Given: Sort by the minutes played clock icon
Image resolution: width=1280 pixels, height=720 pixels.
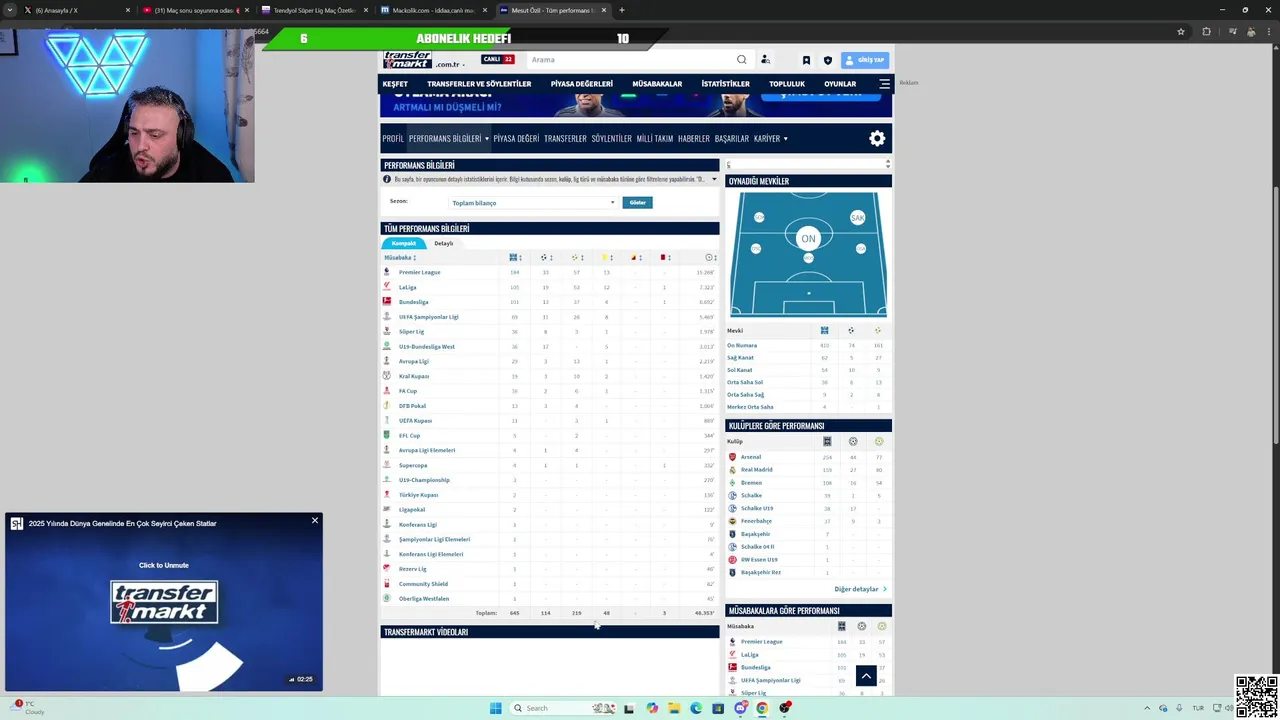Looking at the screenshot, I should coord(709,258).
